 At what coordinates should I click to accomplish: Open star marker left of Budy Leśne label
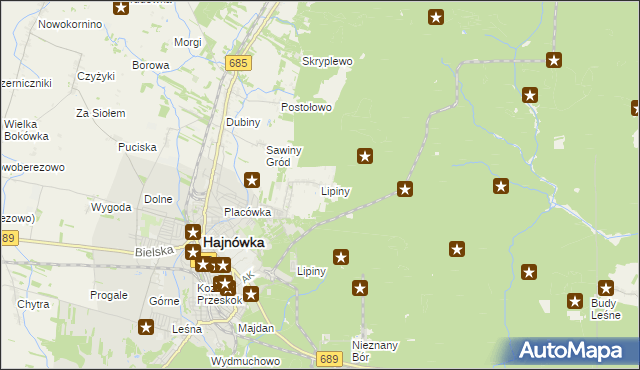(x=575, y=301)
